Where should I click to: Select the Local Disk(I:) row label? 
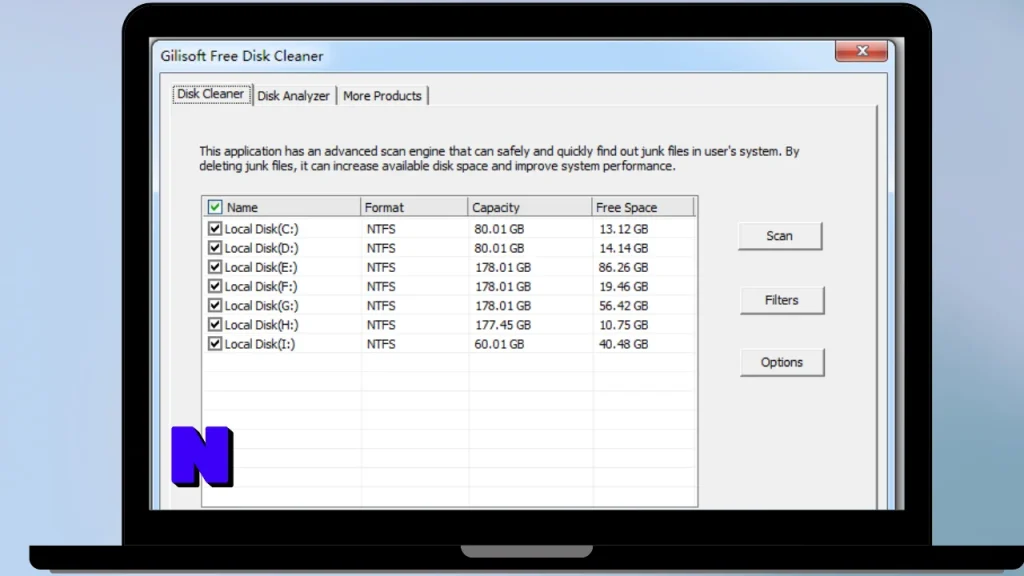coord(260,344)
